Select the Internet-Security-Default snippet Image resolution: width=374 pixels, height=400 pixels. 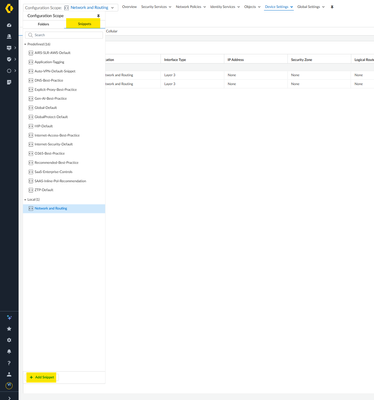(54, 144)
